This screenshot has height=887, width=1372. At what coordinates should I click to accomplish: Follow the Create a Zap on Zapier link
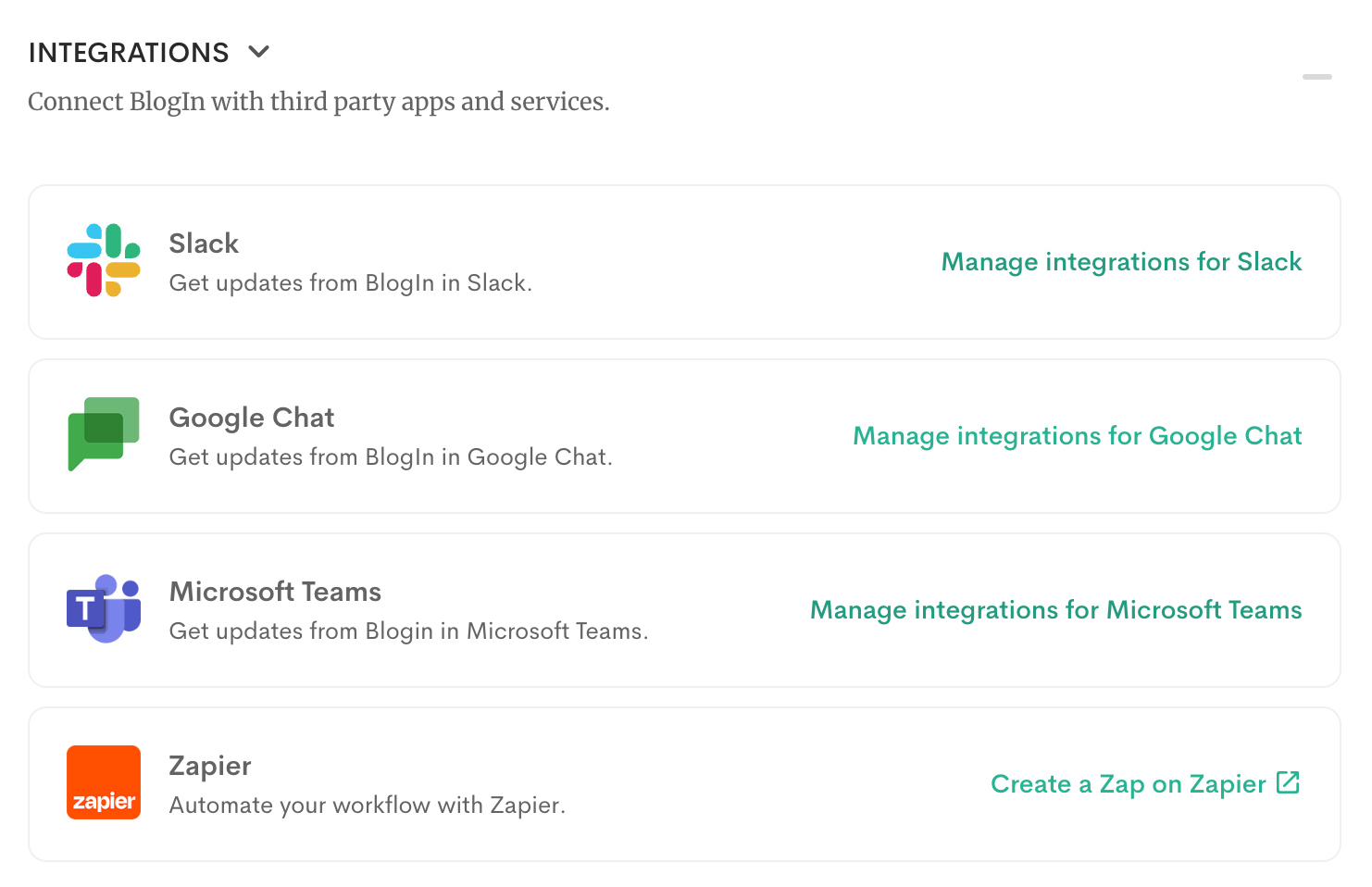[x=1128, y=784]
